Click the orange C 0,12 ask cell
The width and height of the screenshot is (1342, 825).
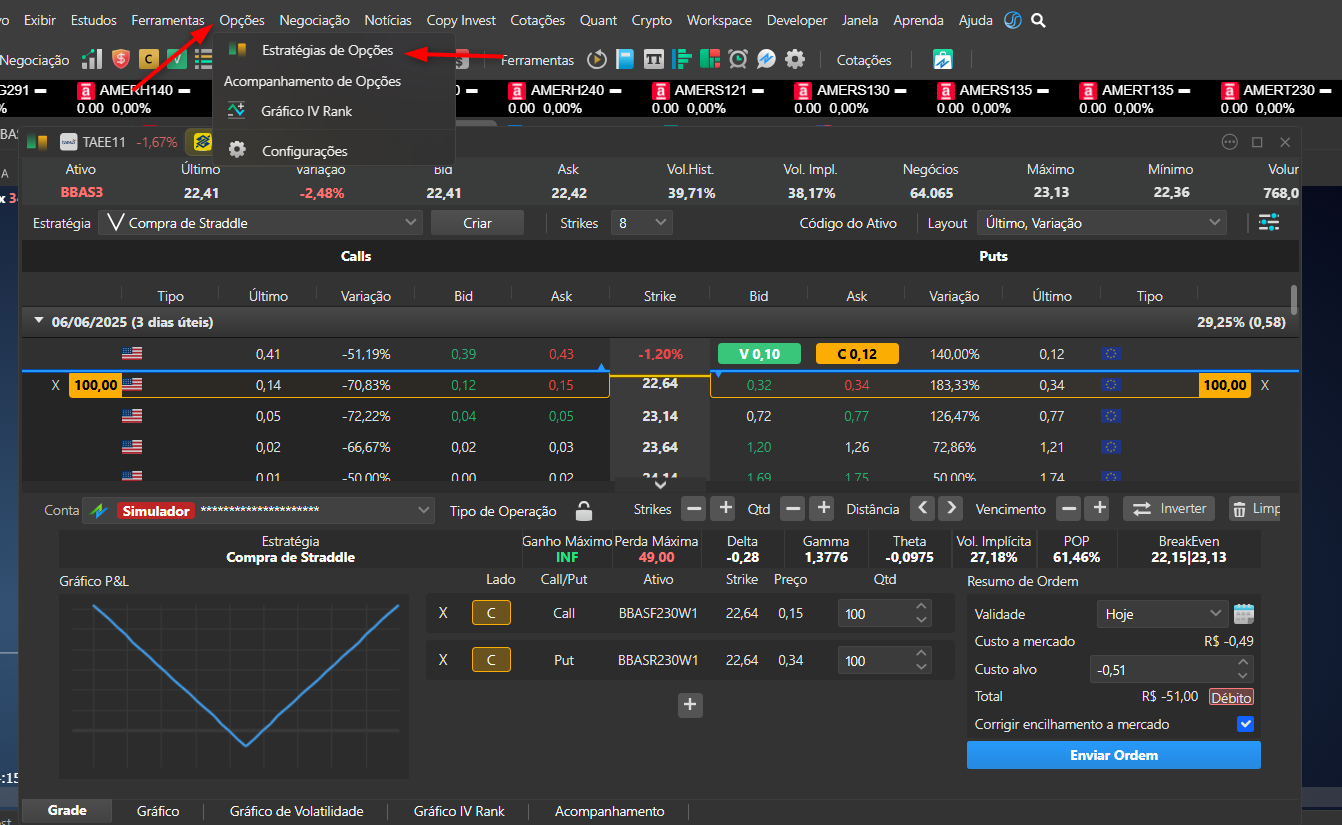point(857,354)
